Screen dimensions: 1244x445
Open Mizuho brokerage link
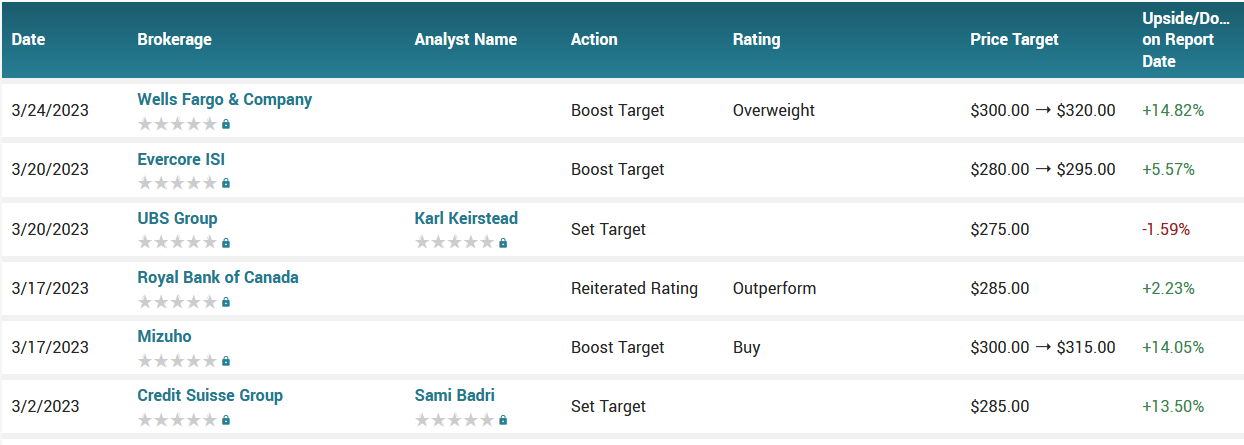164,336
